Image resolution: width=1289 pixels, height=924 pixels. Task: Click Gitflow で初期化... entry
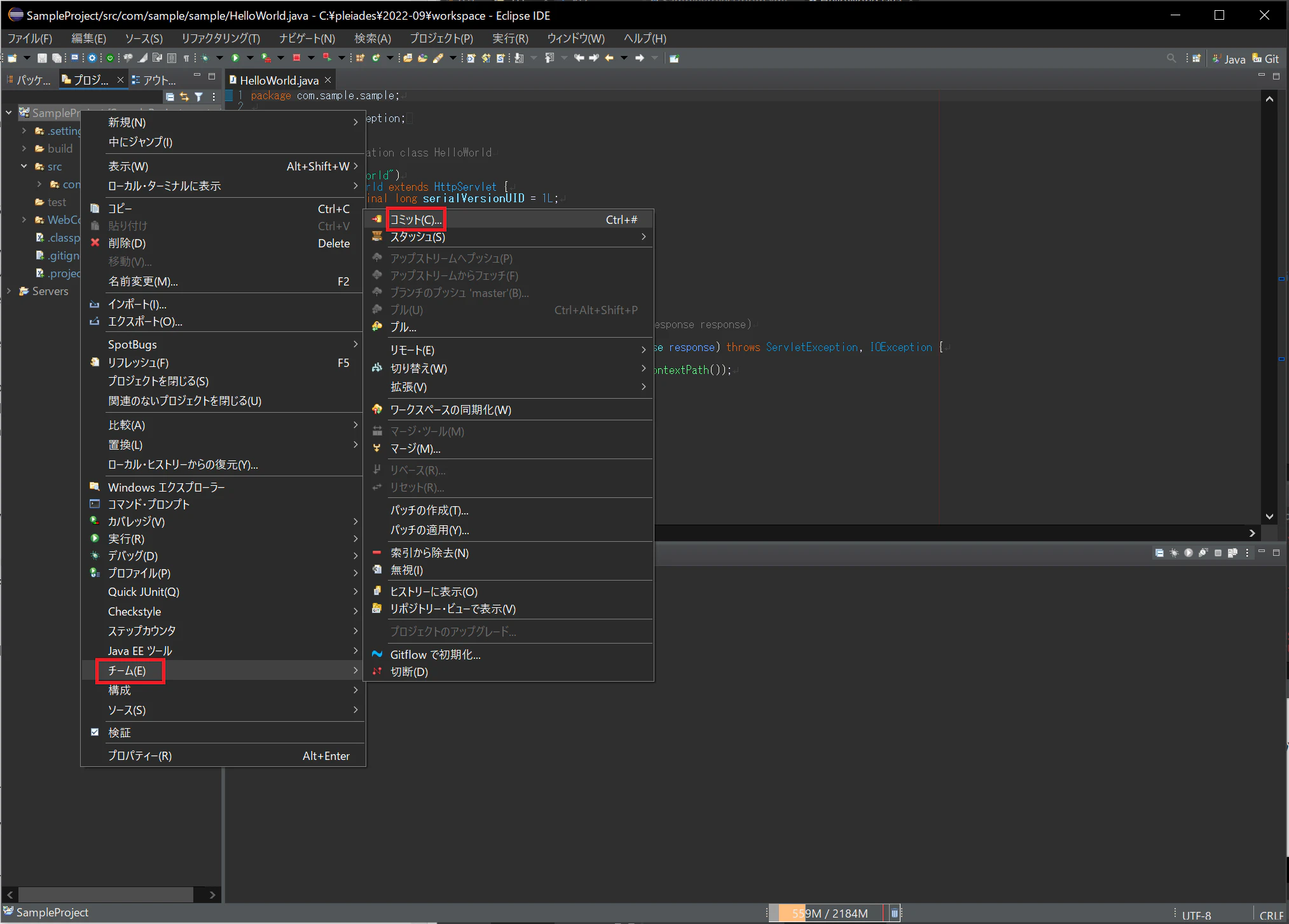509,654
